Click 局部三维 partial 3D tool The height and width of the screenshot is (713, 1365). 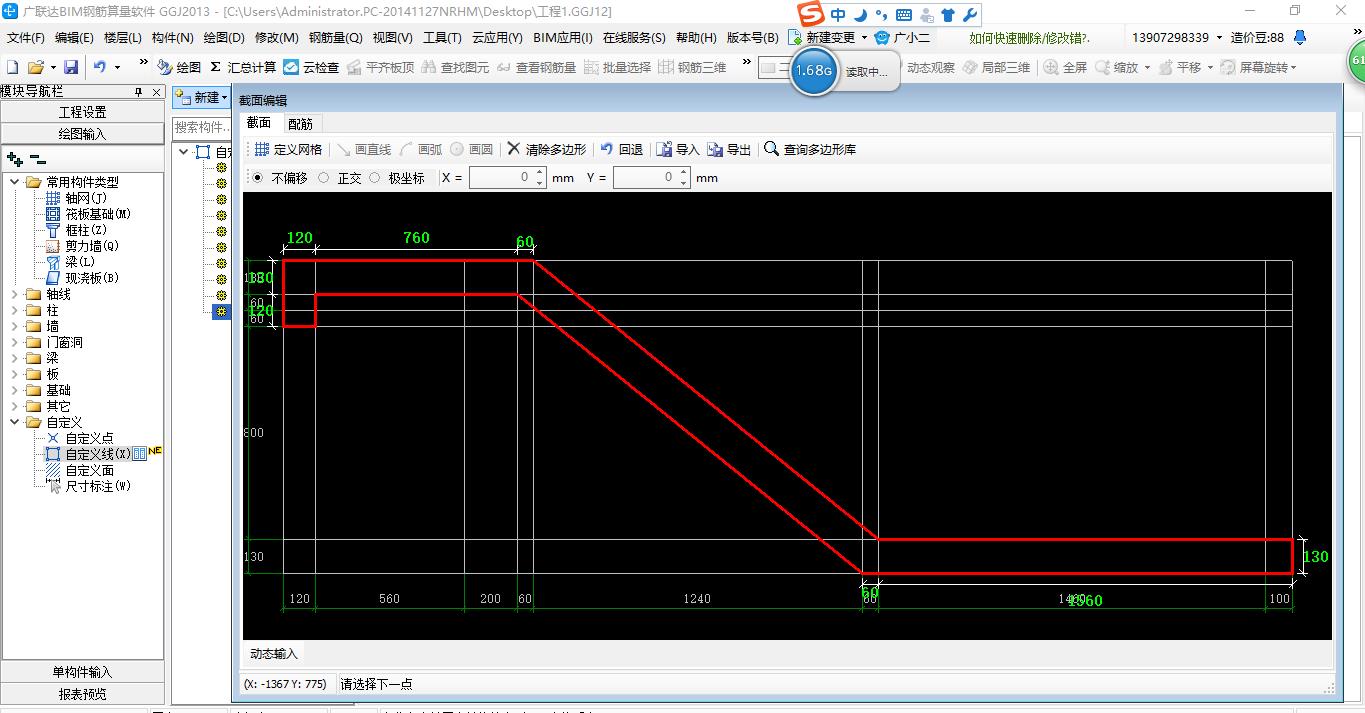[995, 67]
